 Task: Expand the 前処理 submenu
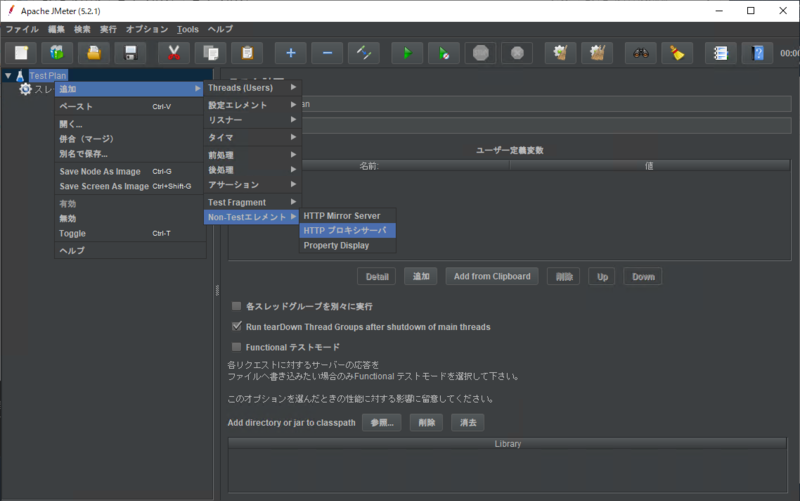[252, 155]
